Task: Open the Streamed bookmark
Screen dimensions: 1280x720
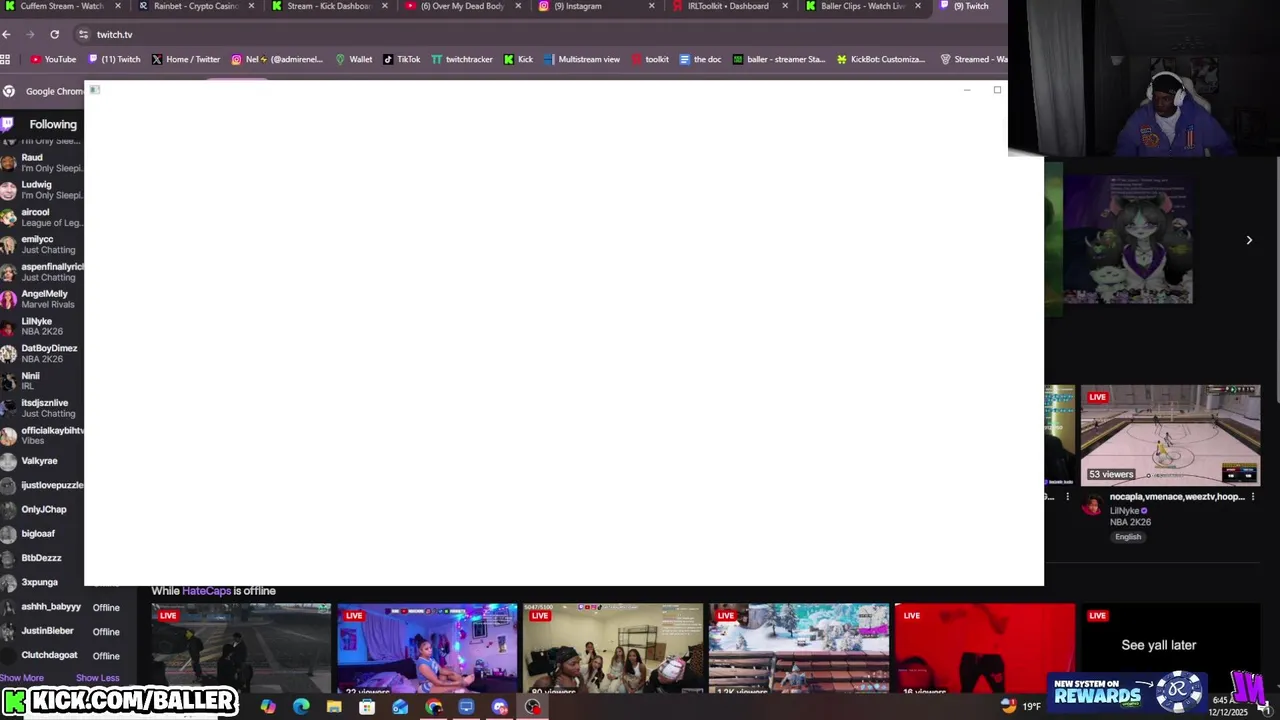Action: pos(974,59)
